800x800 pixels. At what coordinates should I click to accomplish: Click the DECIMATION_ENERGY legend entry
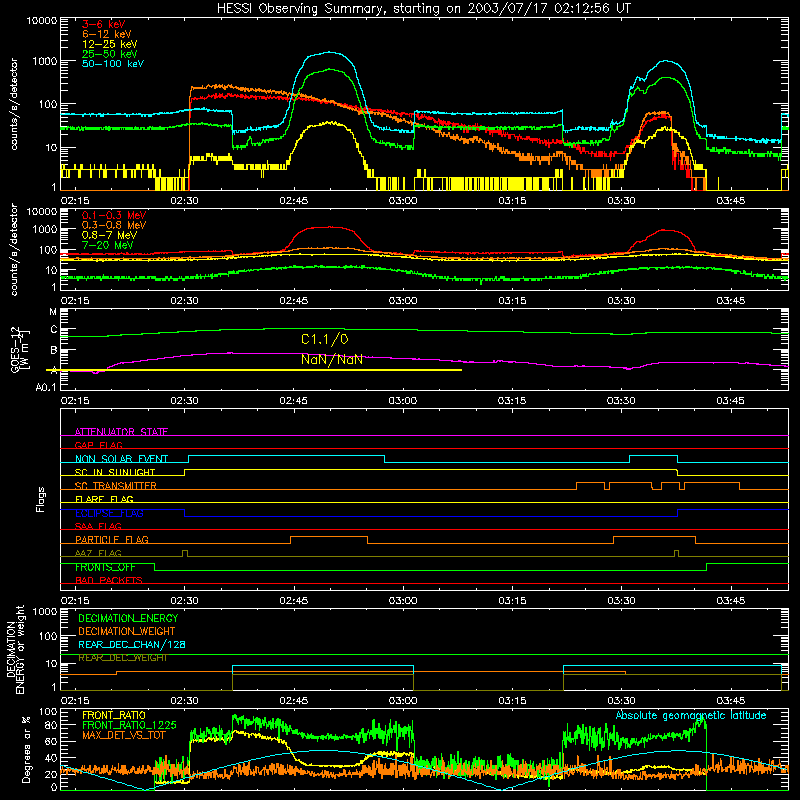[x=128, y=618]
